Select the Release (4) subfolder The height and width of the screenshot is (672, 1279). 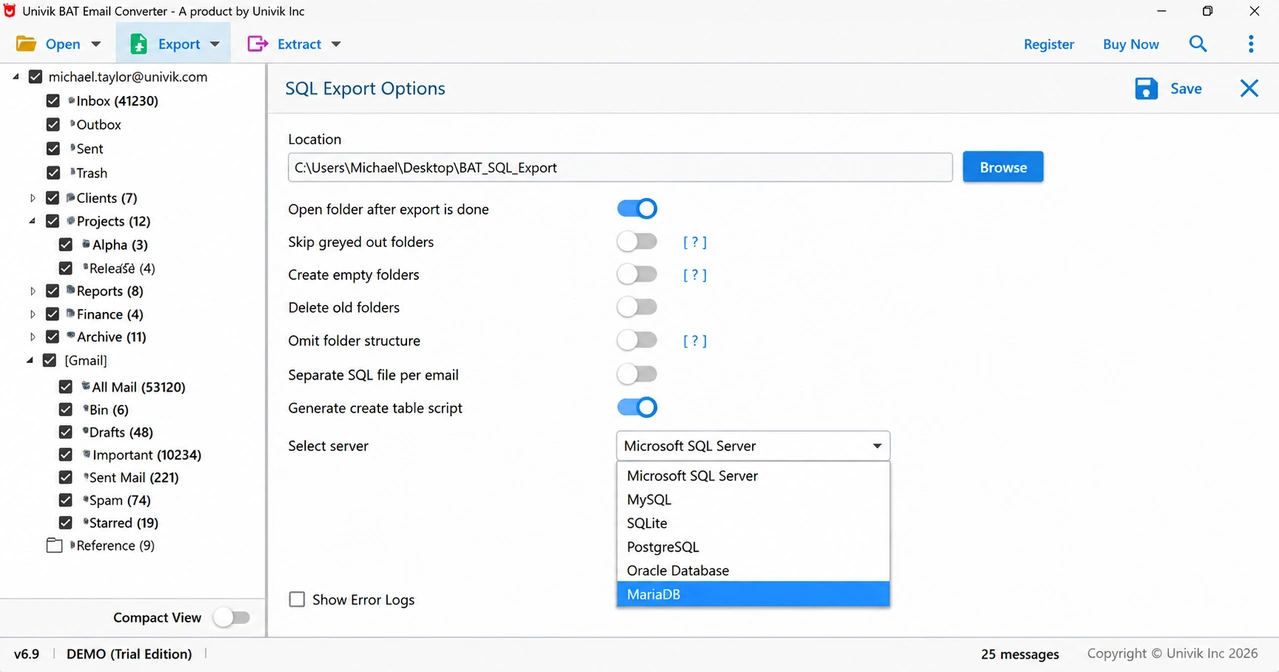(x=122, y=268)
